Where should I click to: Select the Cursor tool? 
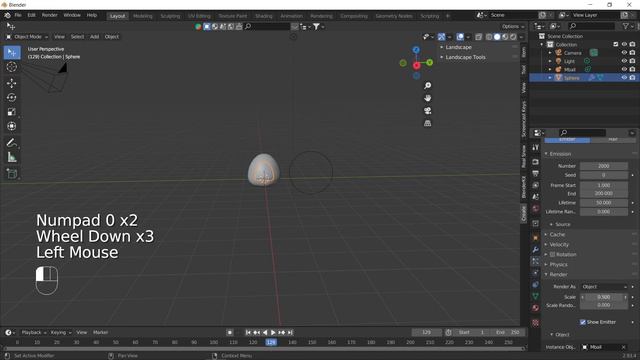coord(12,67)
